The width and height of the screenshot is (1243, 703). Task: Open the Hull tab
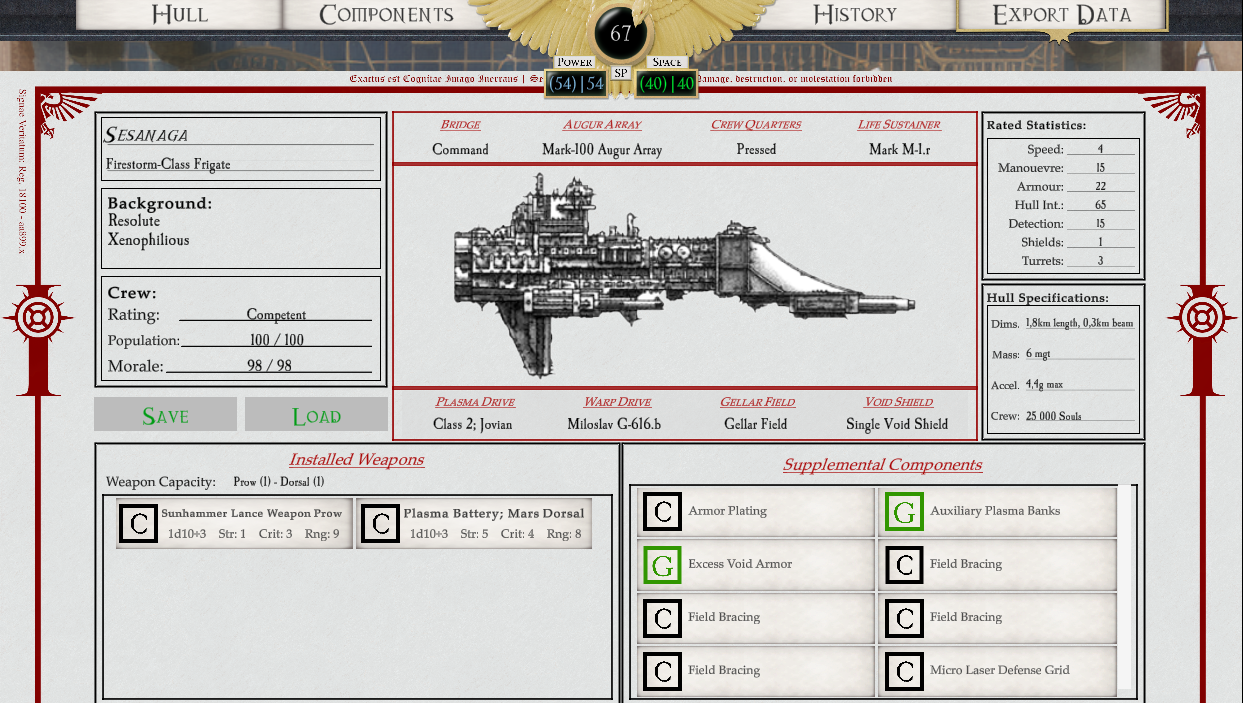tap(180, 14)
